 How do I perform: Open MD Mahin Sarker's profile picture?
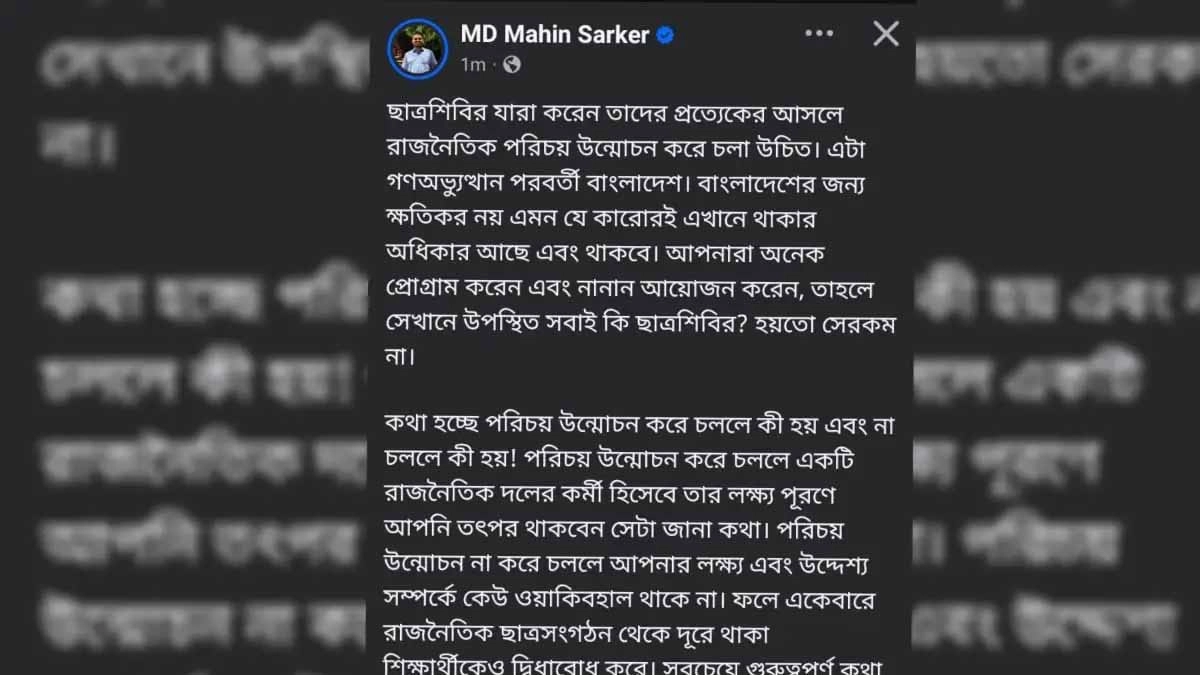pyautogui.click(x=417, y=49)
